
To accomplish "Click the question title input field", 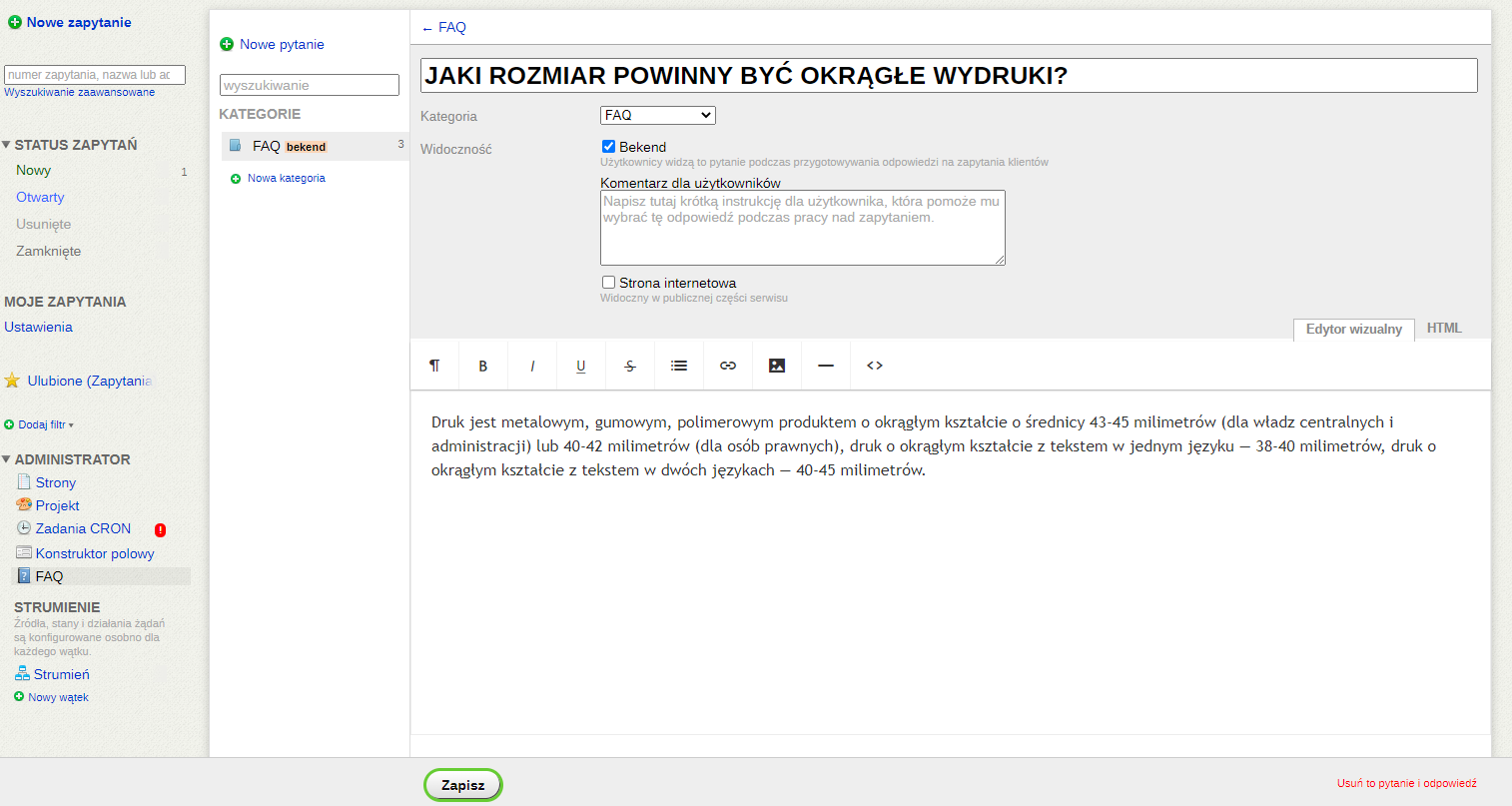I will pos(949,76).
